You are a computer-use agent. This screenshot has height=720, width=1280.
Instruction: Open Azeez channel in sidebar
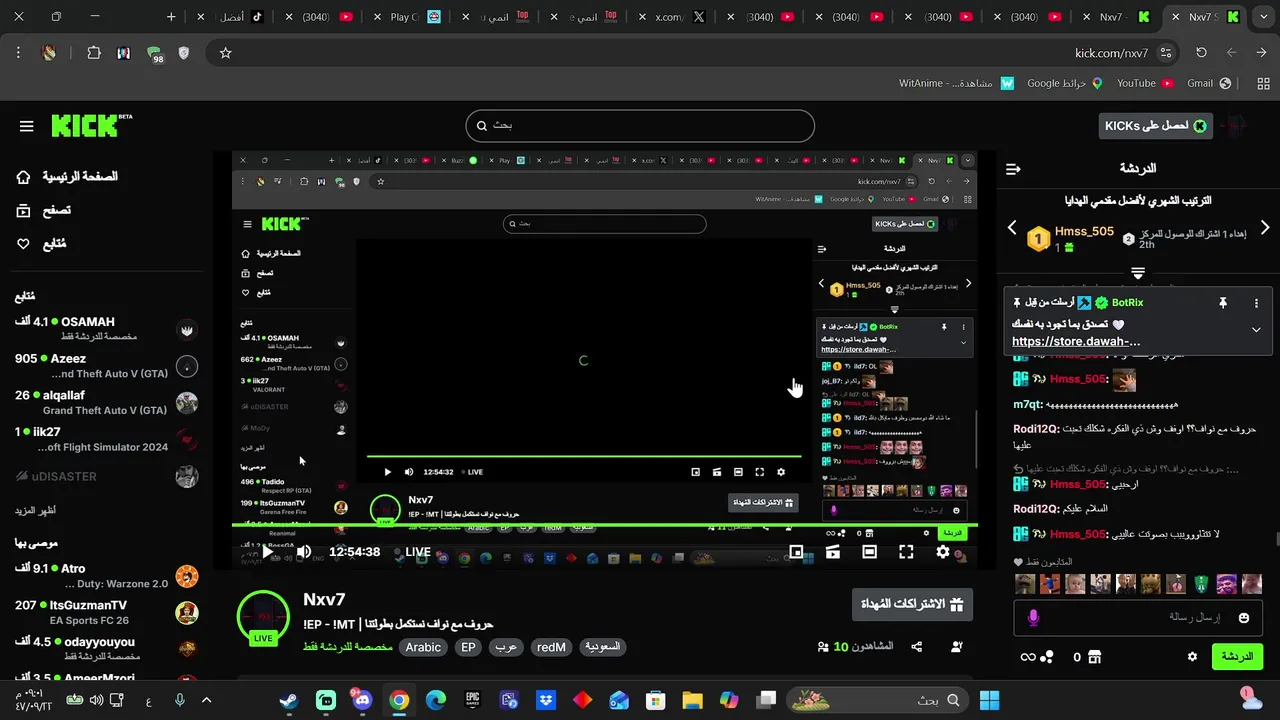(107, 365)
